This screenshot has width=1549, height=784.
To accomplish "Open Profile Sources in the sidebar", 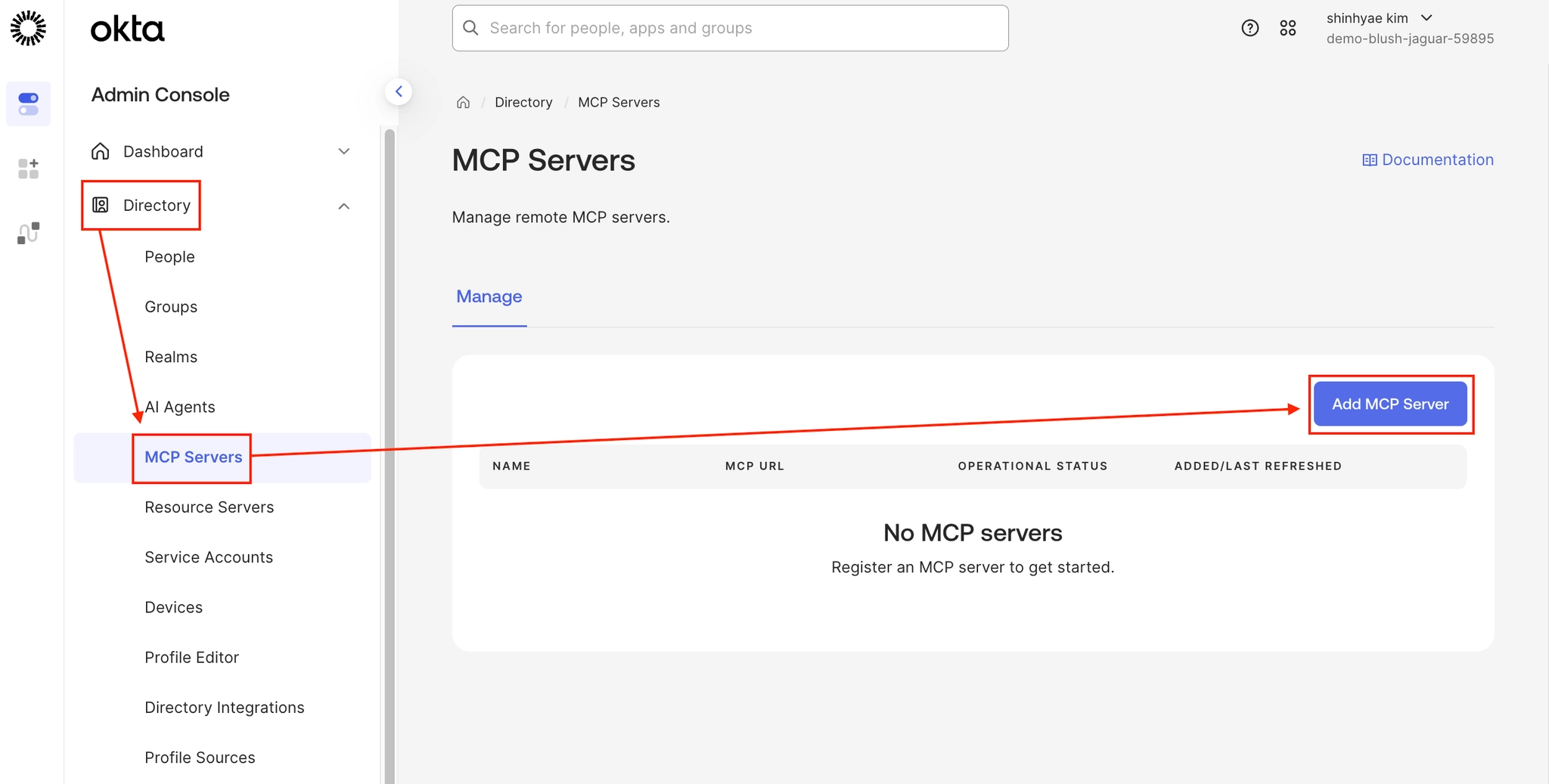I will [200, 758].
